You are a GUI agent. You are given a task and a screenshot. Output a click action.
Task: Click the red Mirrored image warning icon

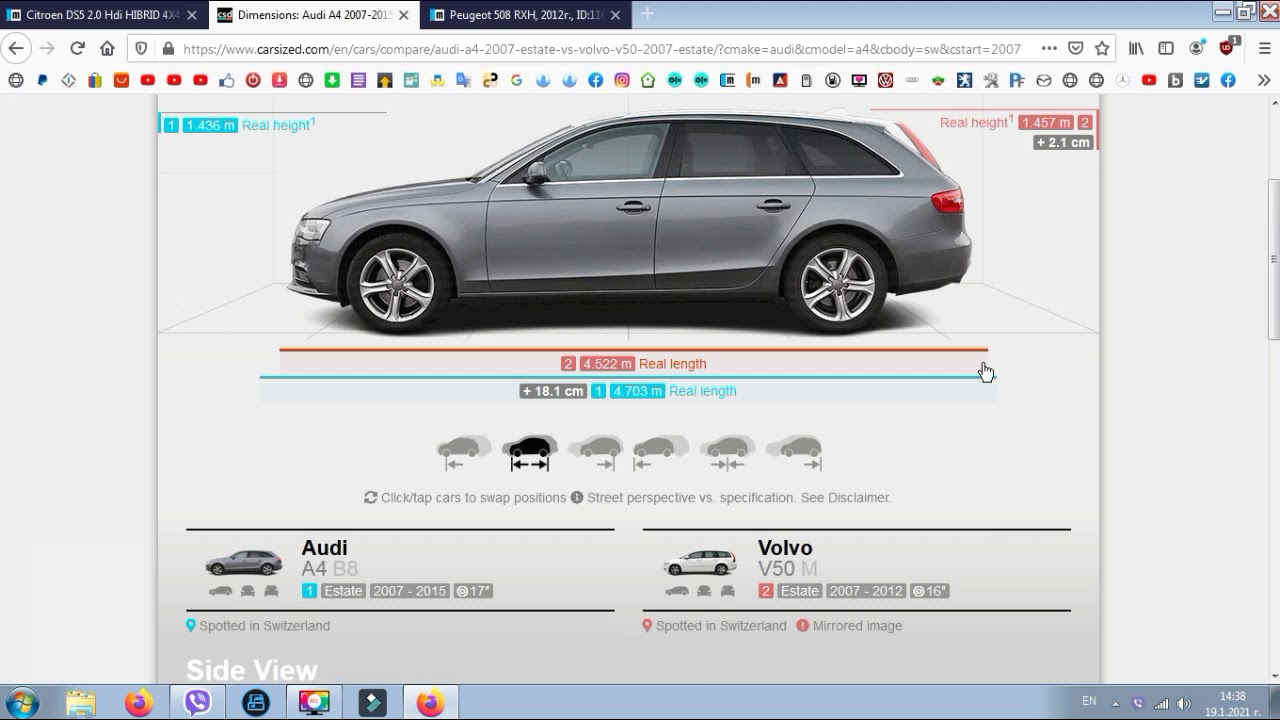pos(803,625)
